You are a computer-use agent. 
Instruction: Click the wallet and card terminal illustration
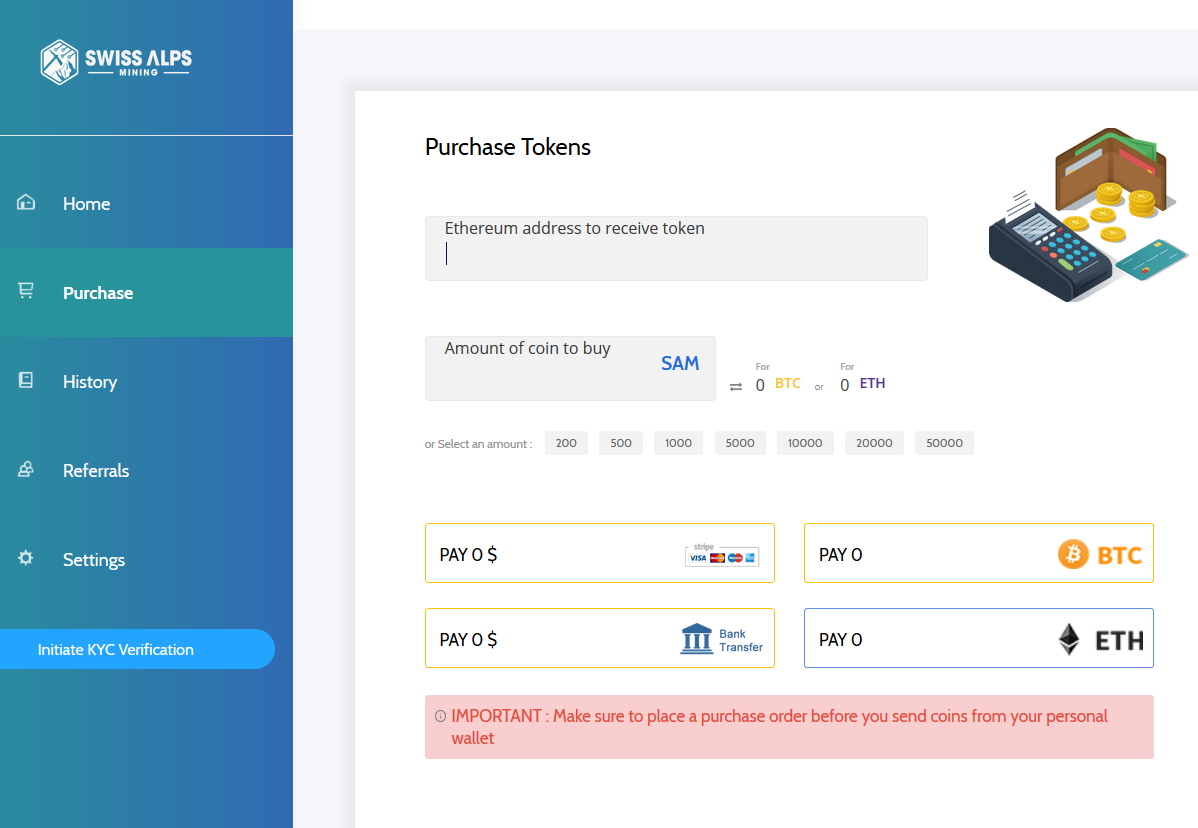[1087, 215]
